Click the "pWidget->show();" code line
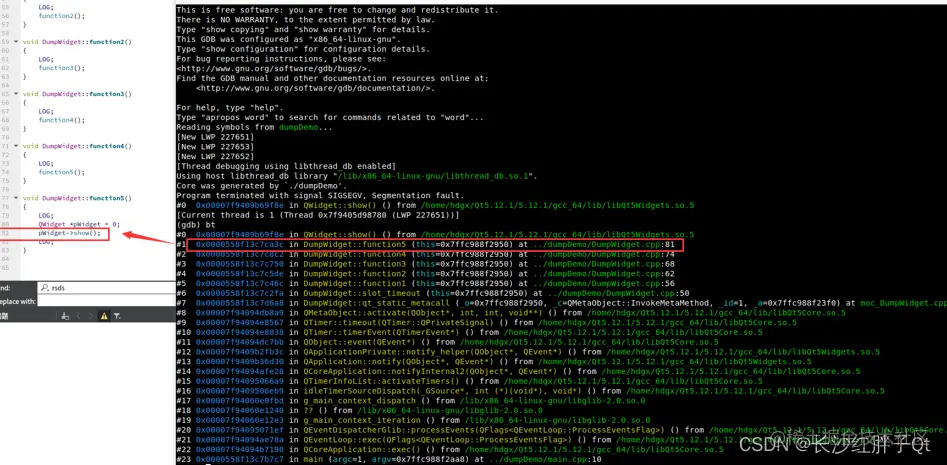This screenshot has height=465, width=947. [x=69, y=232]
